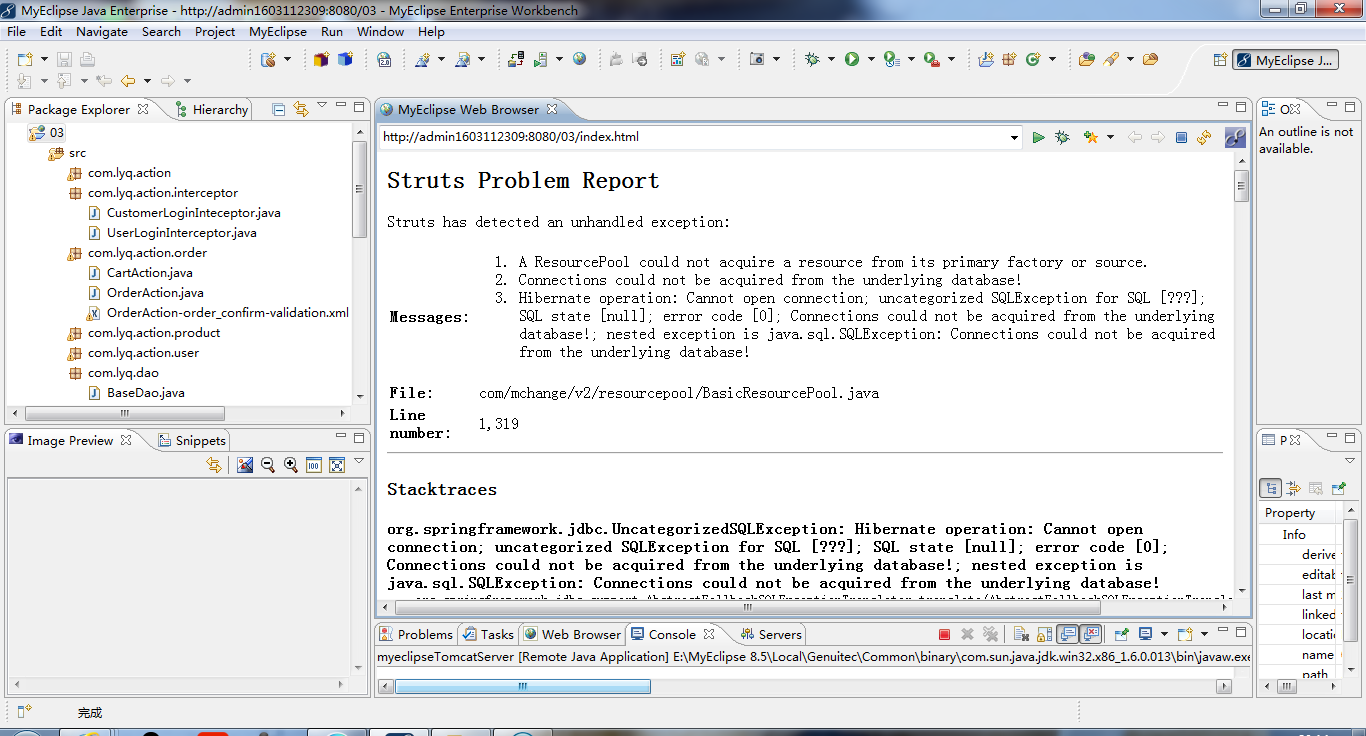
Task: Click the Deploy MyEclipse J2EE project icon
Action: point(516,60)
